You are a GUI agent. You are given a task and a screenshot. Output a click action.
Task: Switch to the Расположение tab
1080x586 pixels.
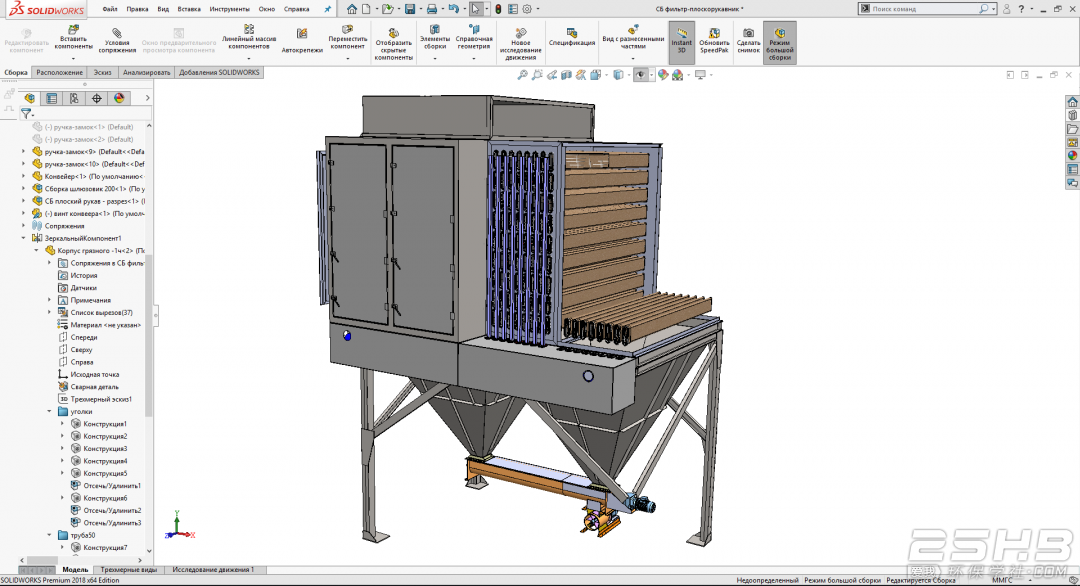click(x=60, y=72)
